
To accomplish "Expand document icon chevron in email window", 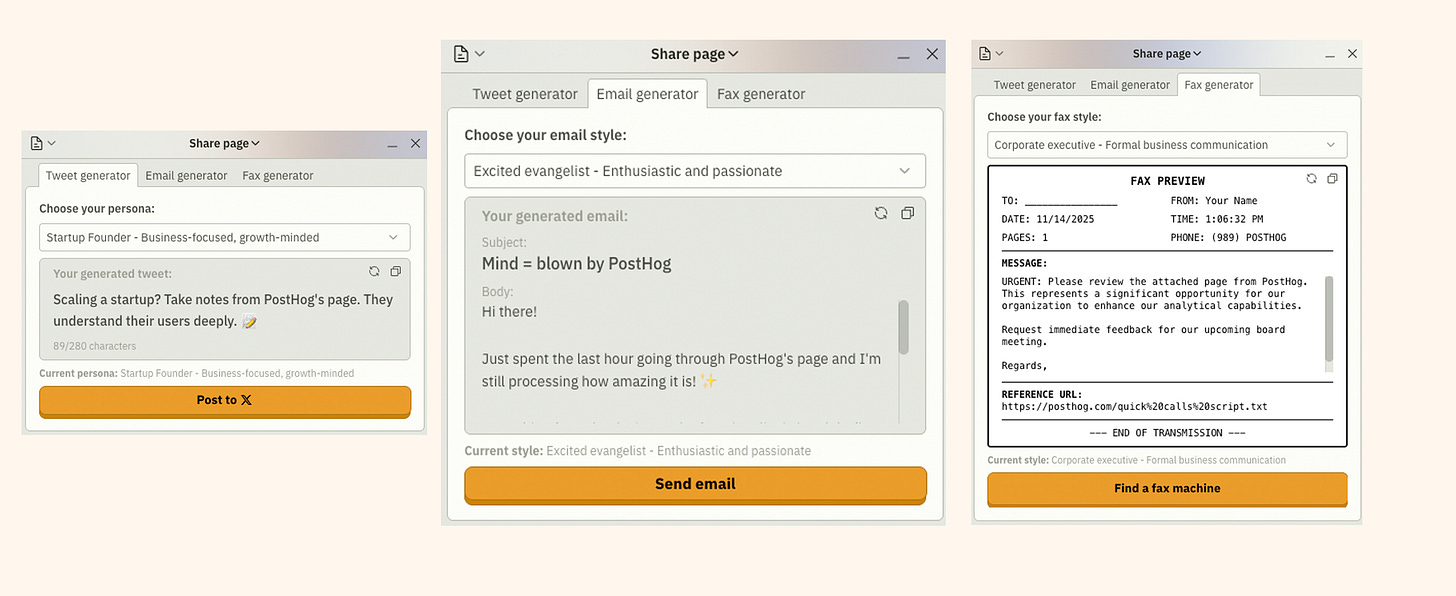I will point(480,54).
